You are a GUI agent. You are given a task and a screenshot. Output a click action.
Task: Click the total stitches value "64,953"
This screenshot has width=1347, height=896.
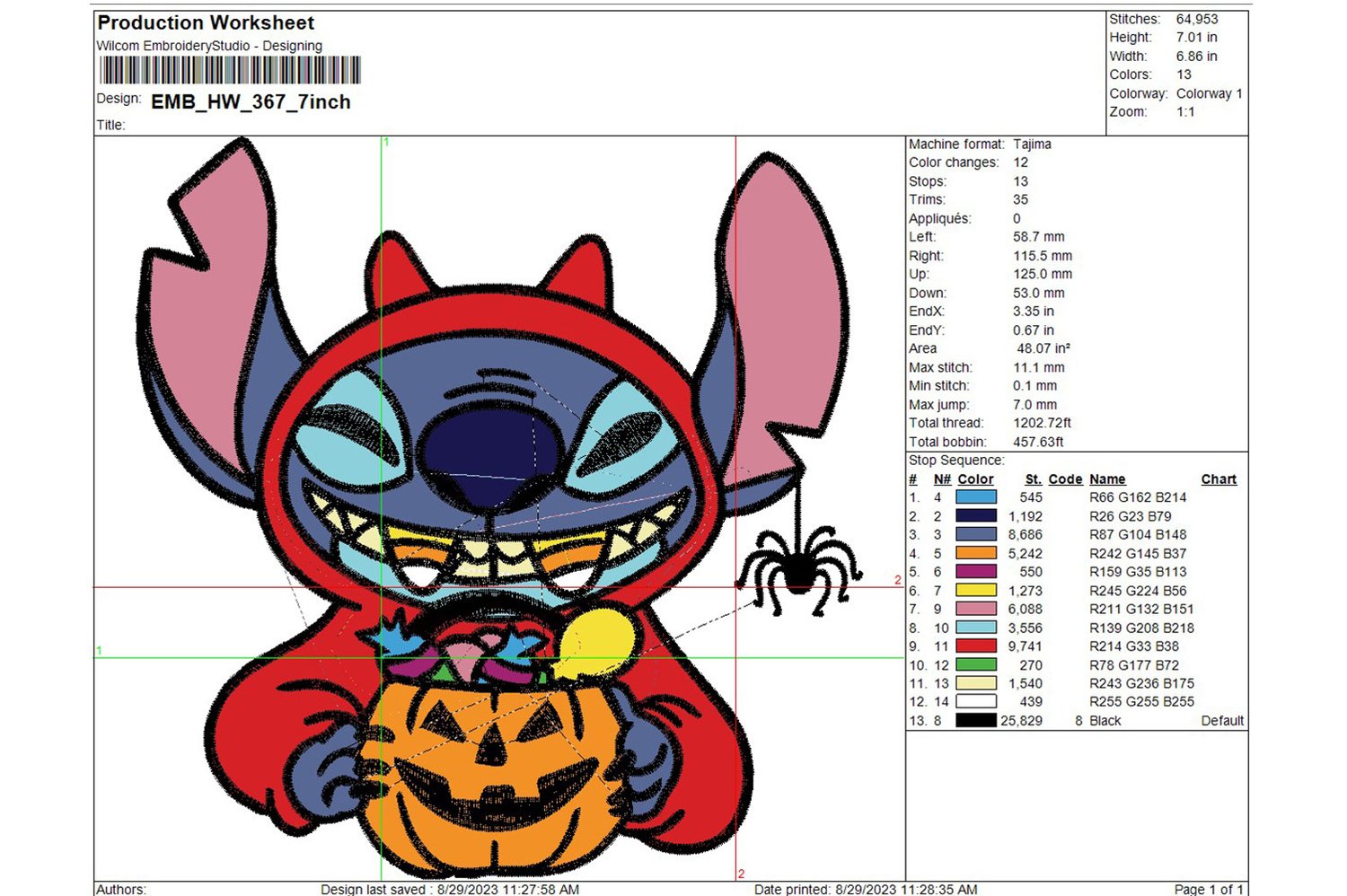tap(1197, 19)
